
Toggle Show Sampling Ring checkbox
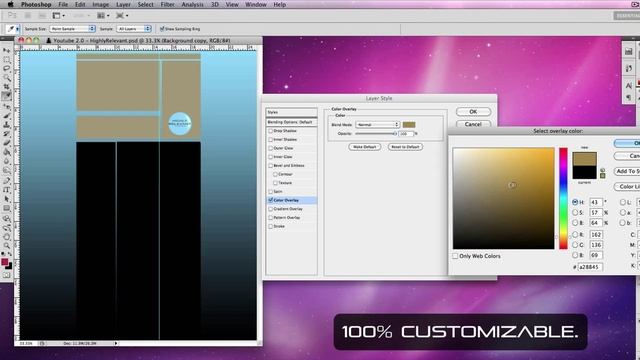(162, 29)
